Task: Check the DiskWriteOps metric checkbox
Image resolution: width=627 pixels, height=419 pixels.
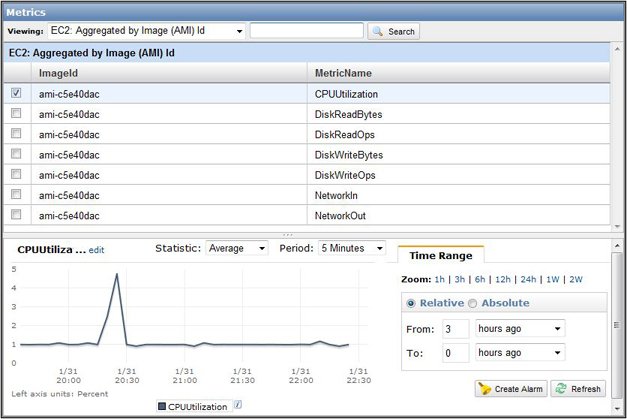Action: (16, 174)
